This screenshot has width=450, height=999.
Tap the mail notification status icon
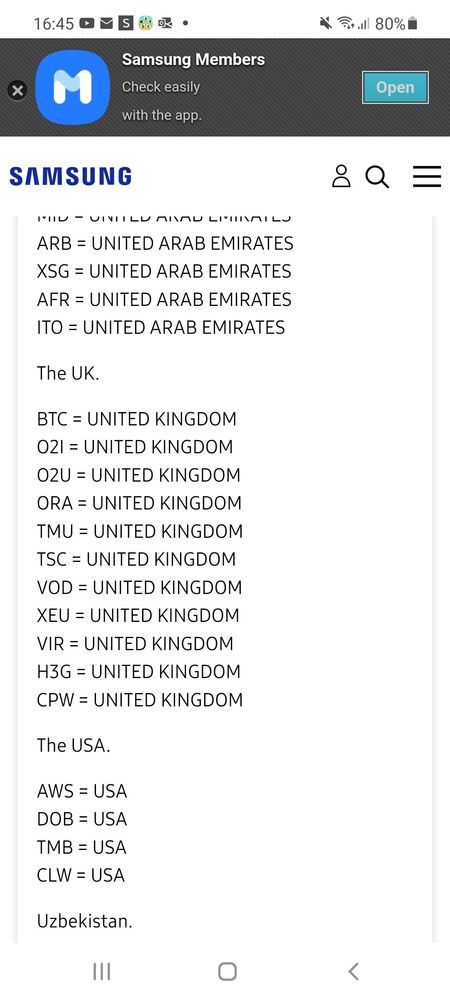106,24
